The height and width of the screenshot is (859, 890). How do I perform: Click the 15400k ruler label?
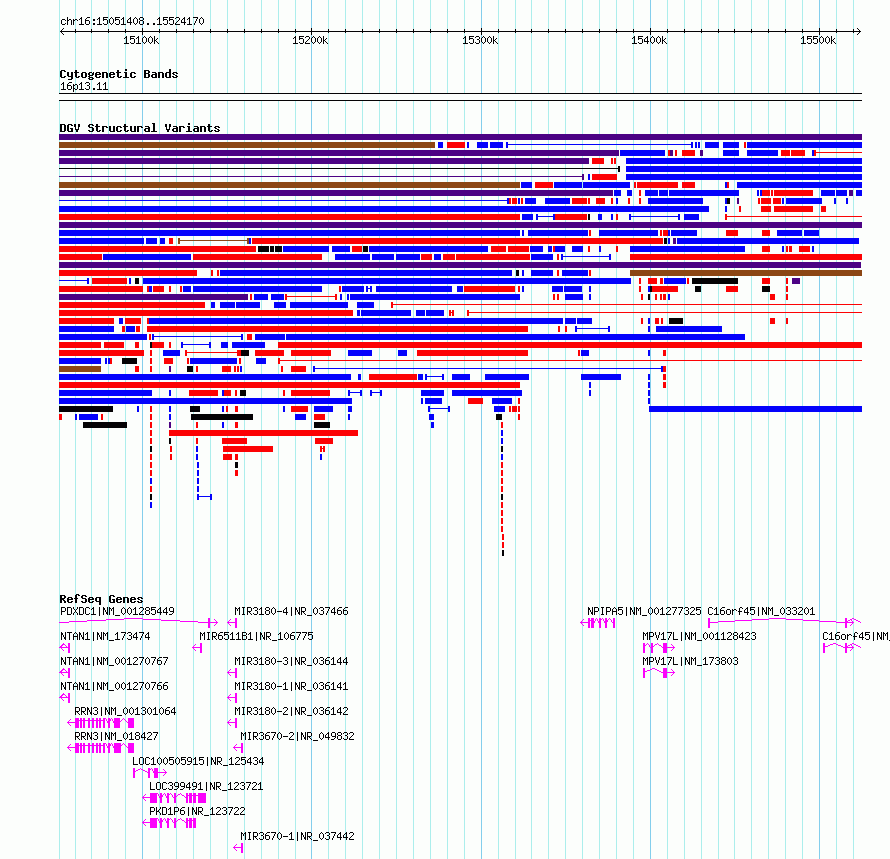coord(649,40)
